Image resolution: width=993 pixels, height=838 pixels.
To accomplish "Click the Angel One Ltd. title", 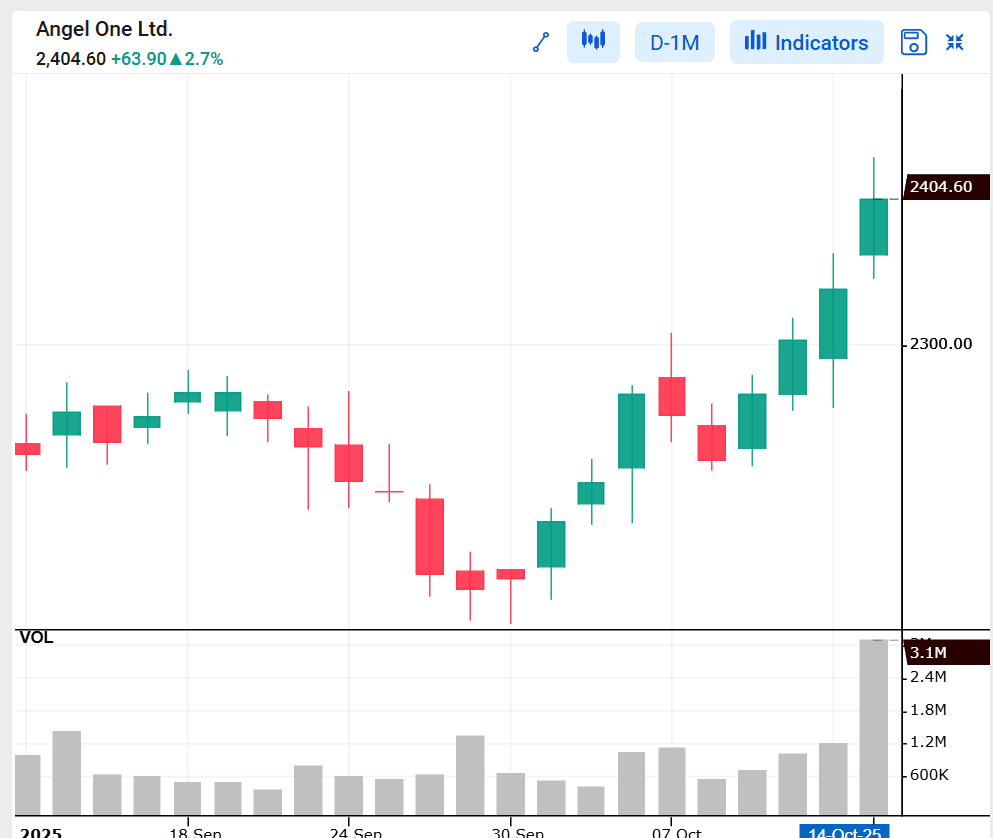I will (x=104, y=29).
